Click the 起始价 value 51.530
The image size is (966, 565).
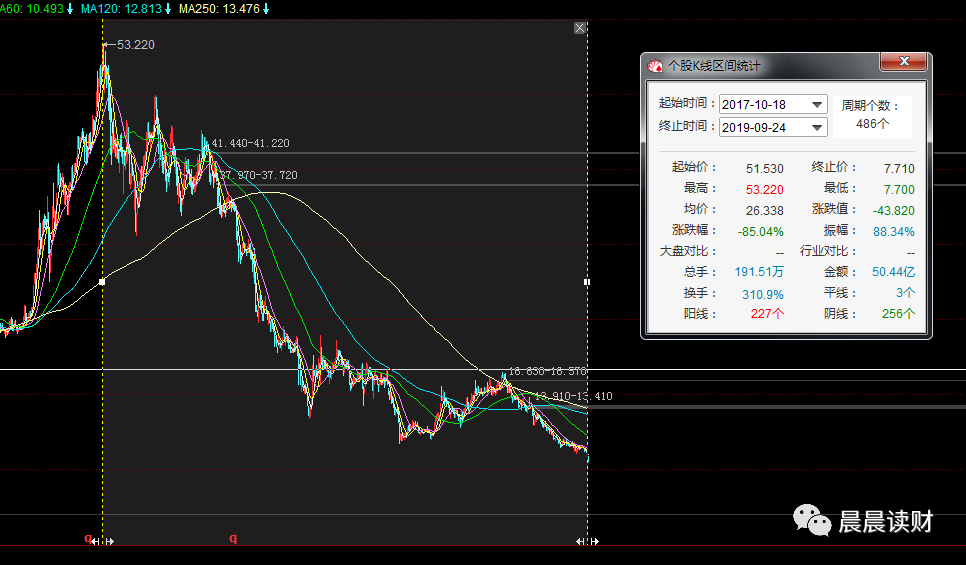point(765,169)
